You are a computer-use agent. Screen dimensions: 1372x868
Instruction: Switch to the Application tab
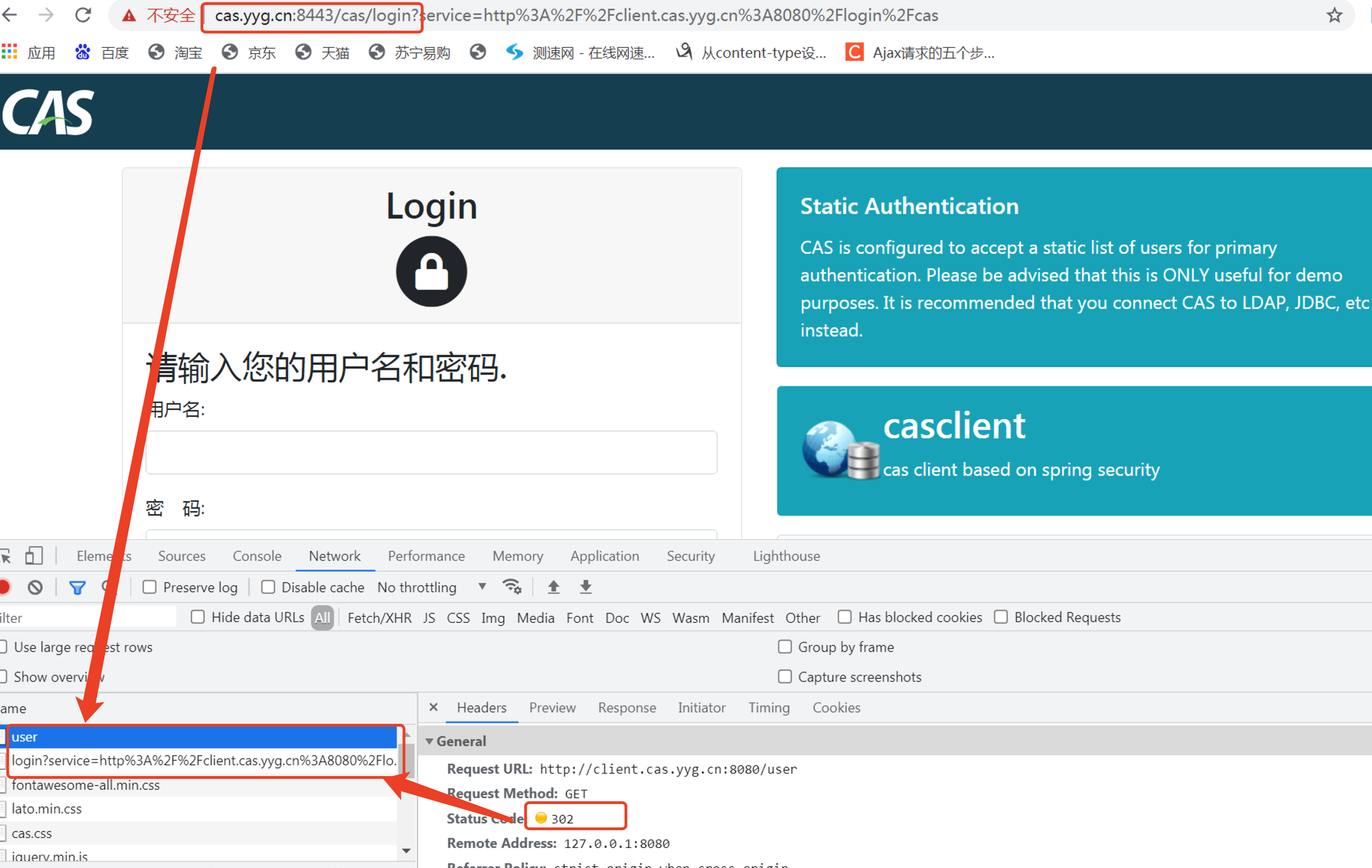coord(604,556)
